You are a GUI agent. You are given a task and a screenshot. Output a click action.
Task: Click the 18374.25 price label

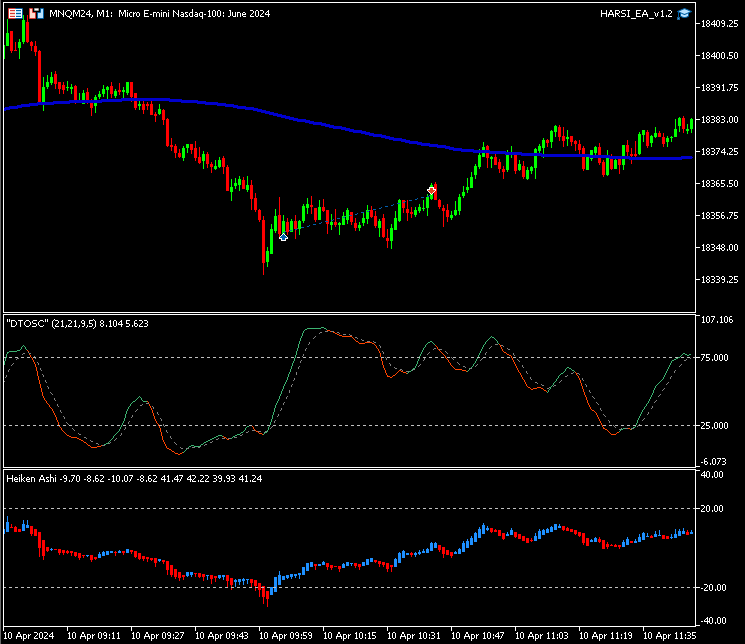[x=719, y=152]
